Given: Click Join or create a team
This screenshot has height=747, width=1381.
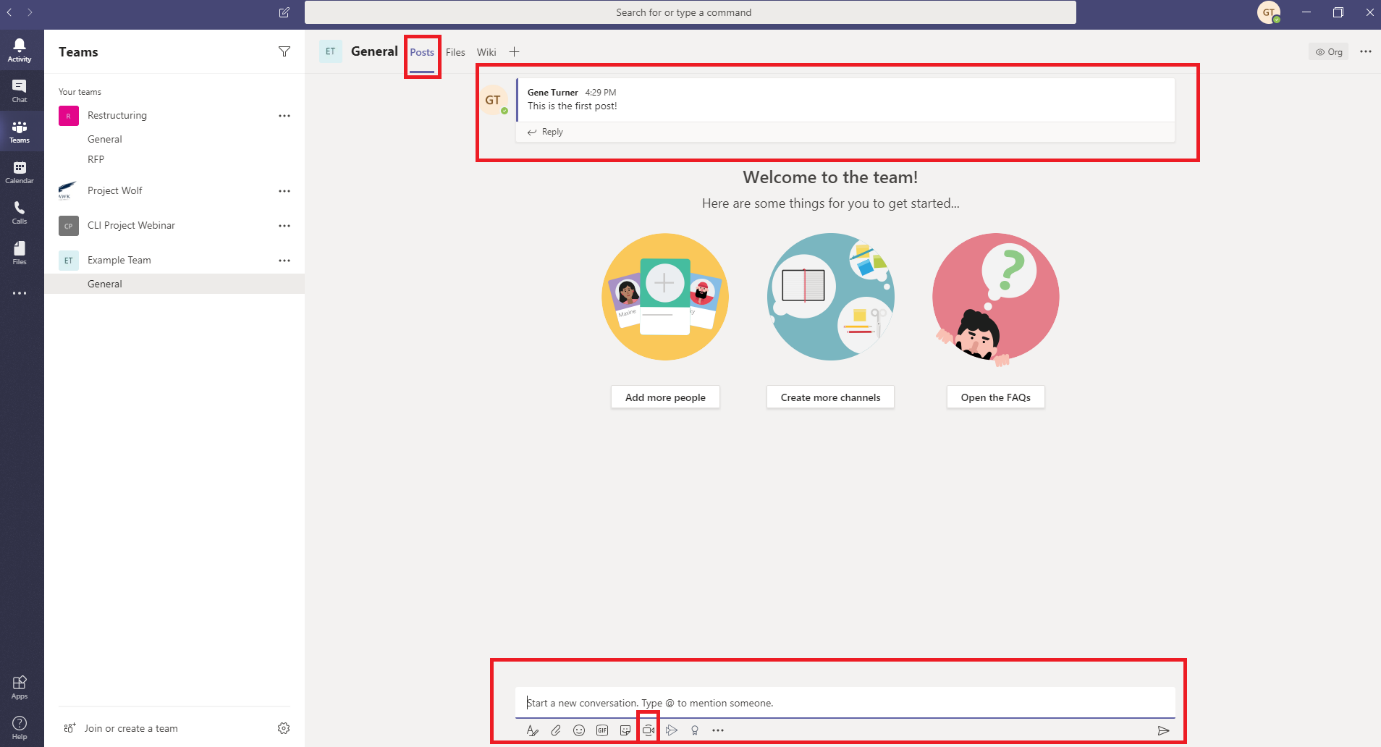Looking at the screenshot, I should pos(120,728).
